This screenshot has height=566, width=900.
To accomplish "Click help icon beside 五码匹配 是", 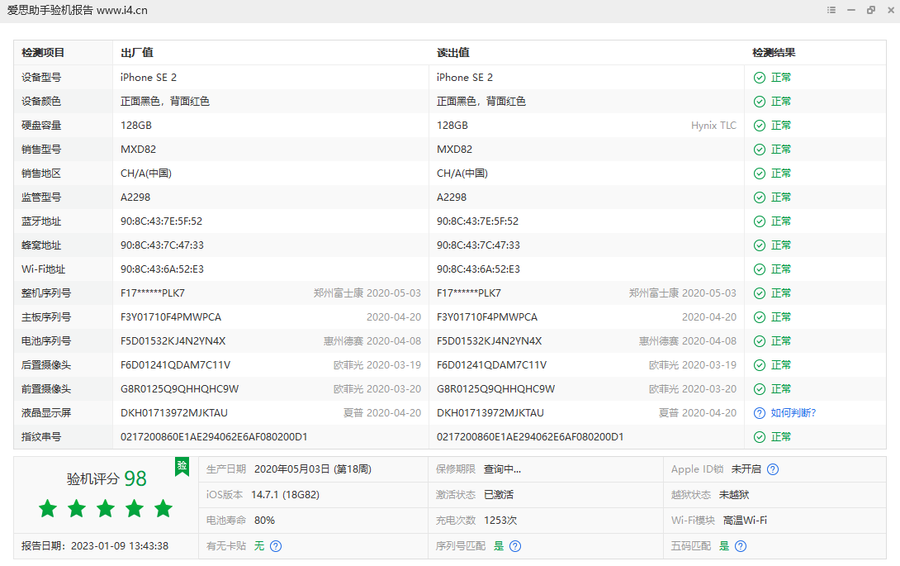I will [x=741, y=546].
